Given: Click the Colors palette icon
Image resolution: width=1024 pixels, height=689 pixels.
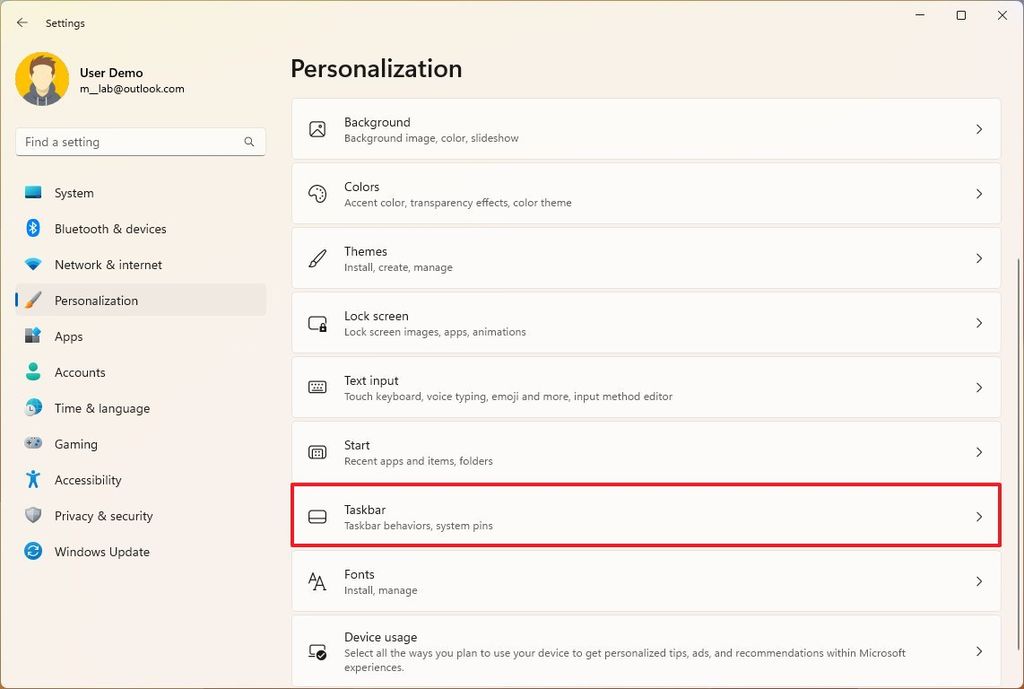Looking at the screenshot, I should point(317,194).
